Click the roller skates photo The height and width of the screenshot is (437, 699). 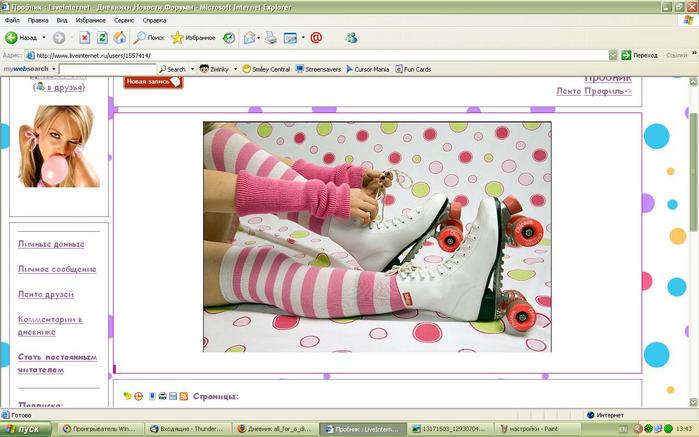click(x=377, y=237)
